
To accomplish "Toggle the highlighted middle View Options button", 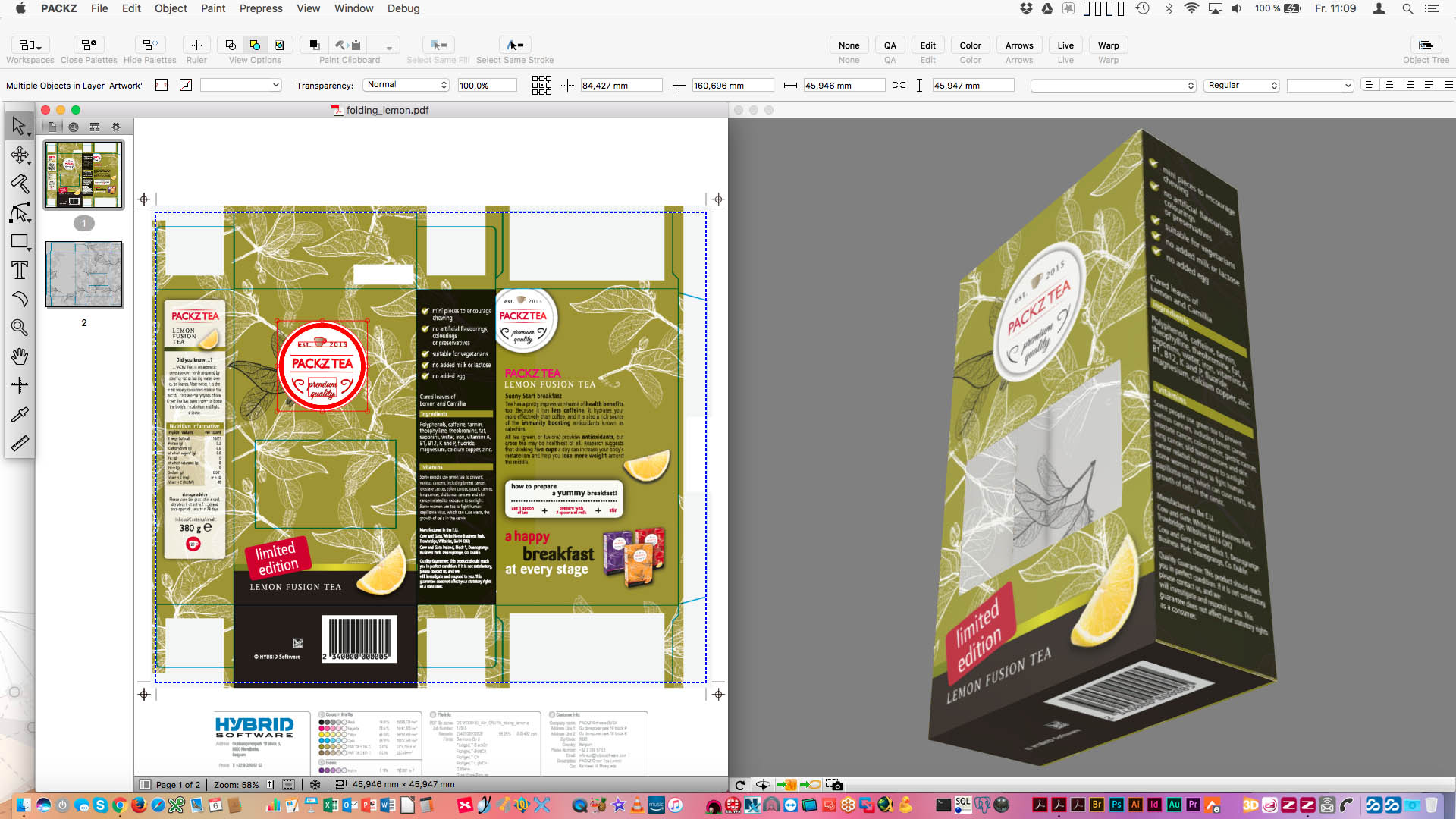I will (x=255, y=45).
